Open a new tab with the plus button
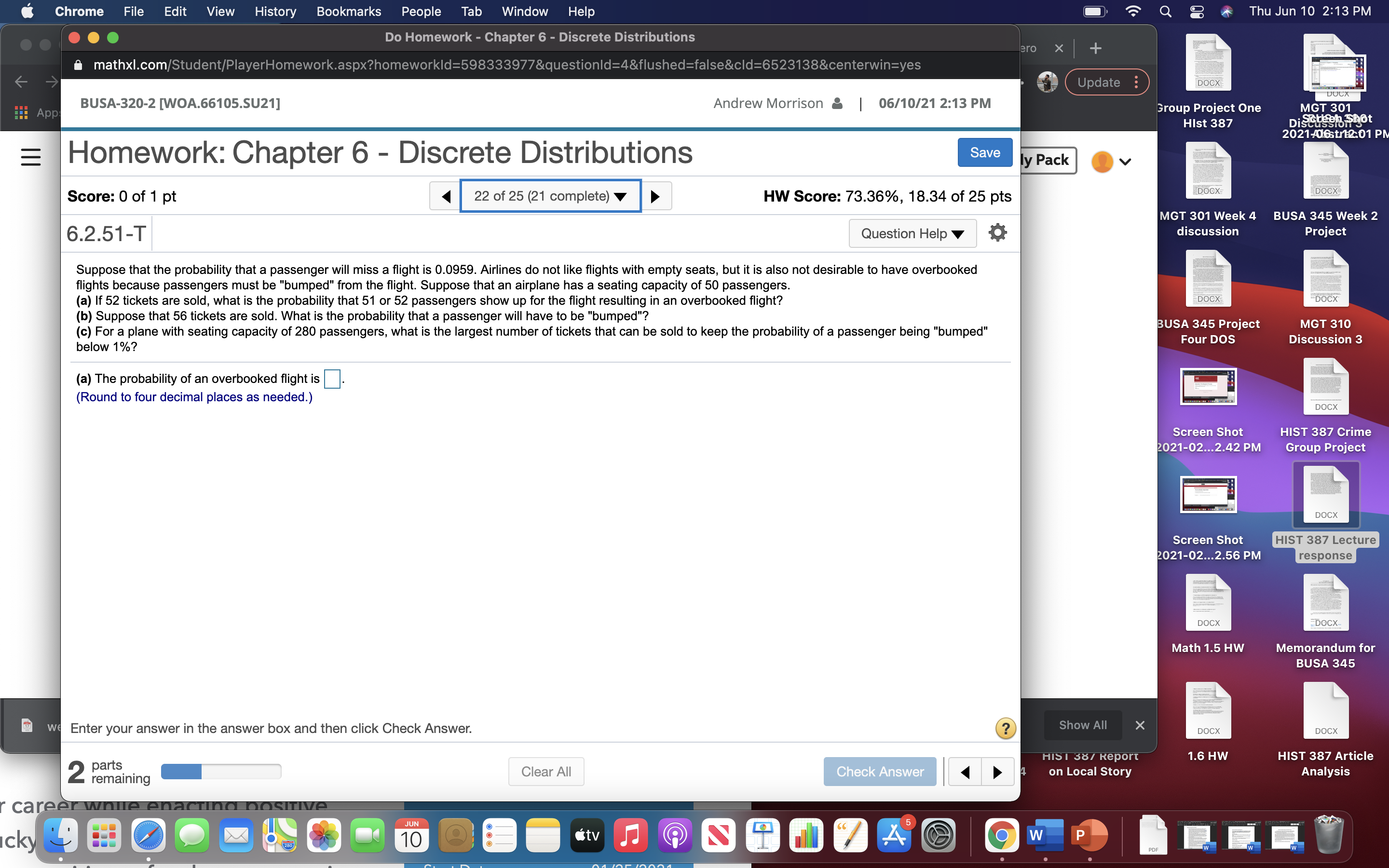1389x868 pixels. click(x=1095, y=48)
